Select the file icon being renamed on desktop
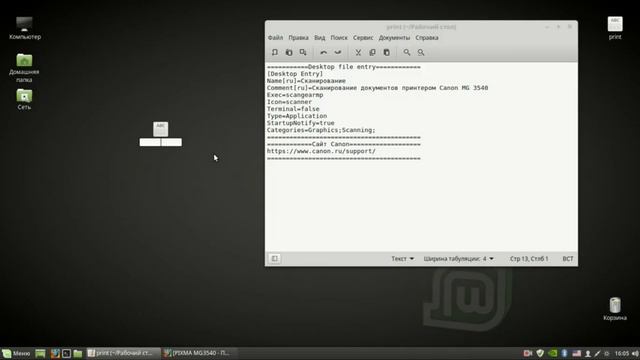The width and height of the screenshot is (640, 360). pos(160,129)
